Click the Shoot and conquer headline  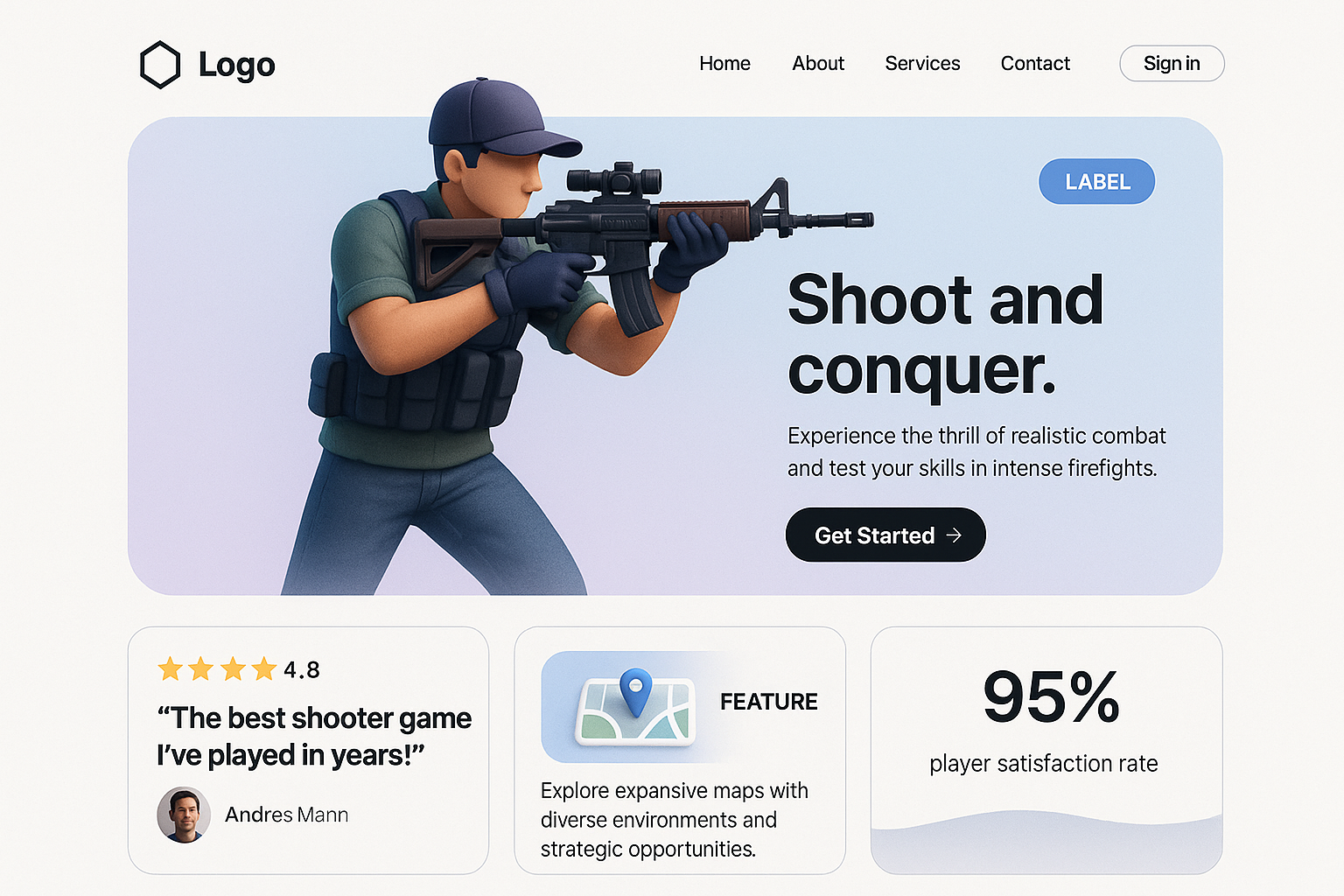click(945, 335)
